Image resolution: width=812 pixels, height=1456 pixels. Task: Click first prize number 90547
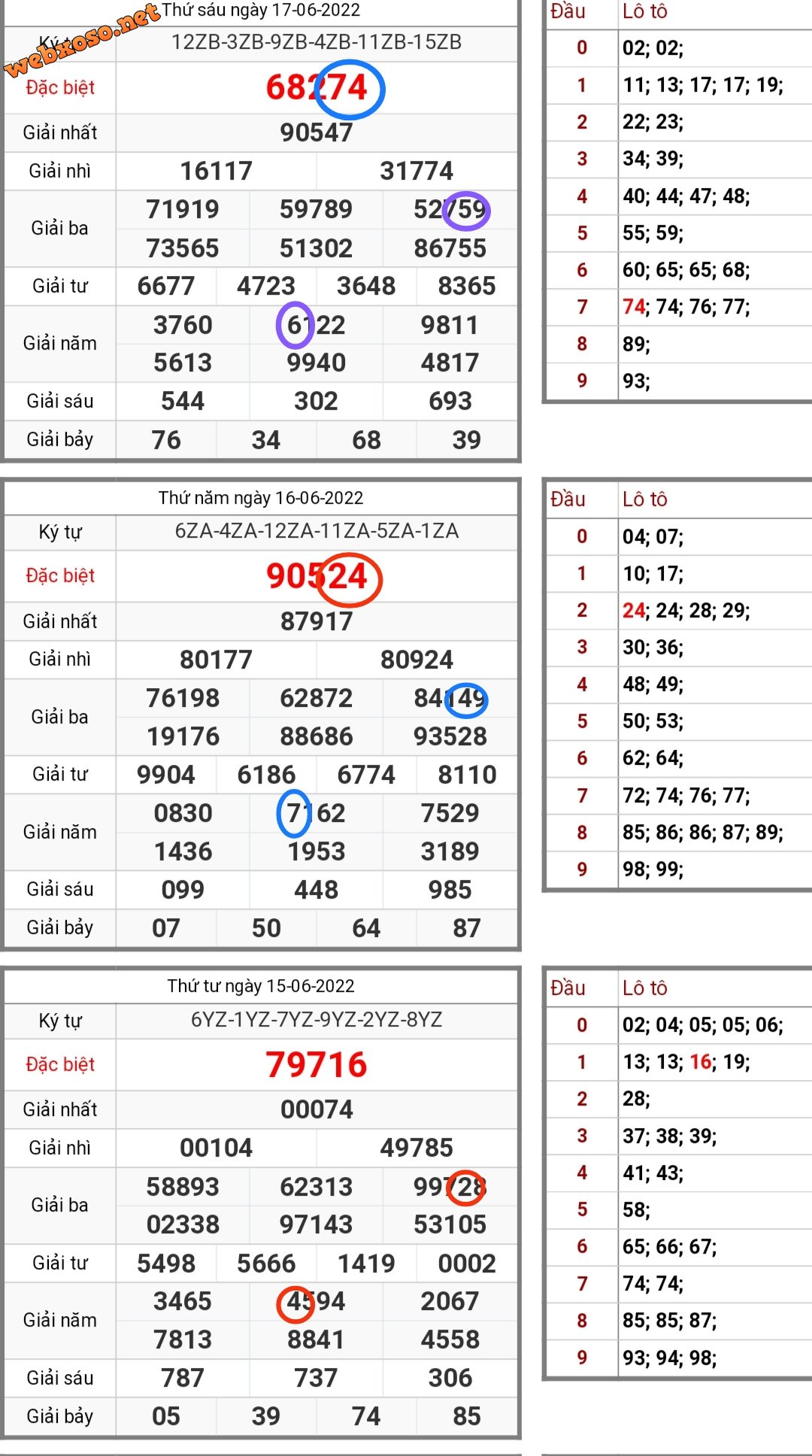click(x=317, y=132)
